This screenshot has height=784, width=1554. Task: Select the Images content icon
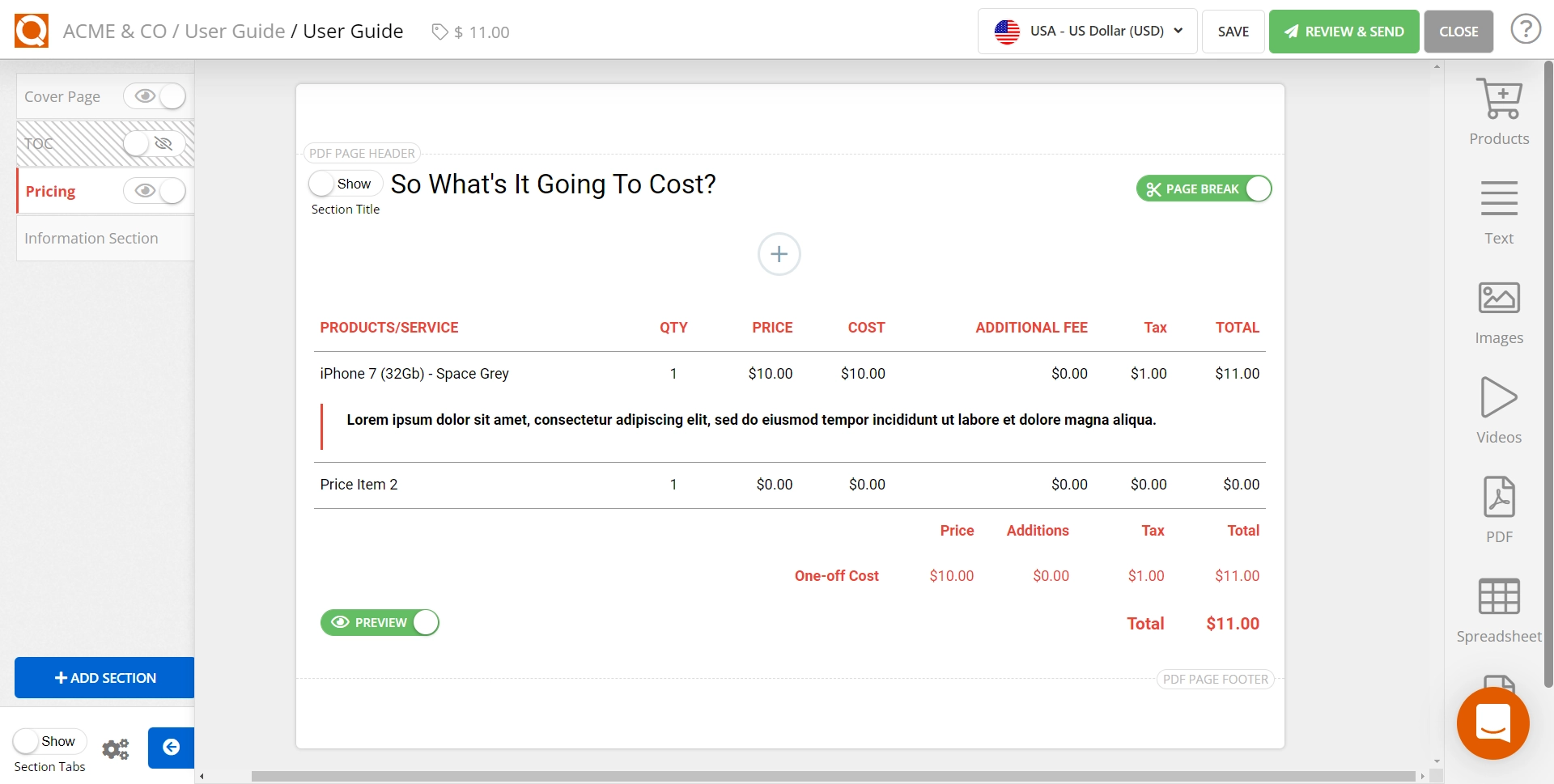click(1498, 299)
